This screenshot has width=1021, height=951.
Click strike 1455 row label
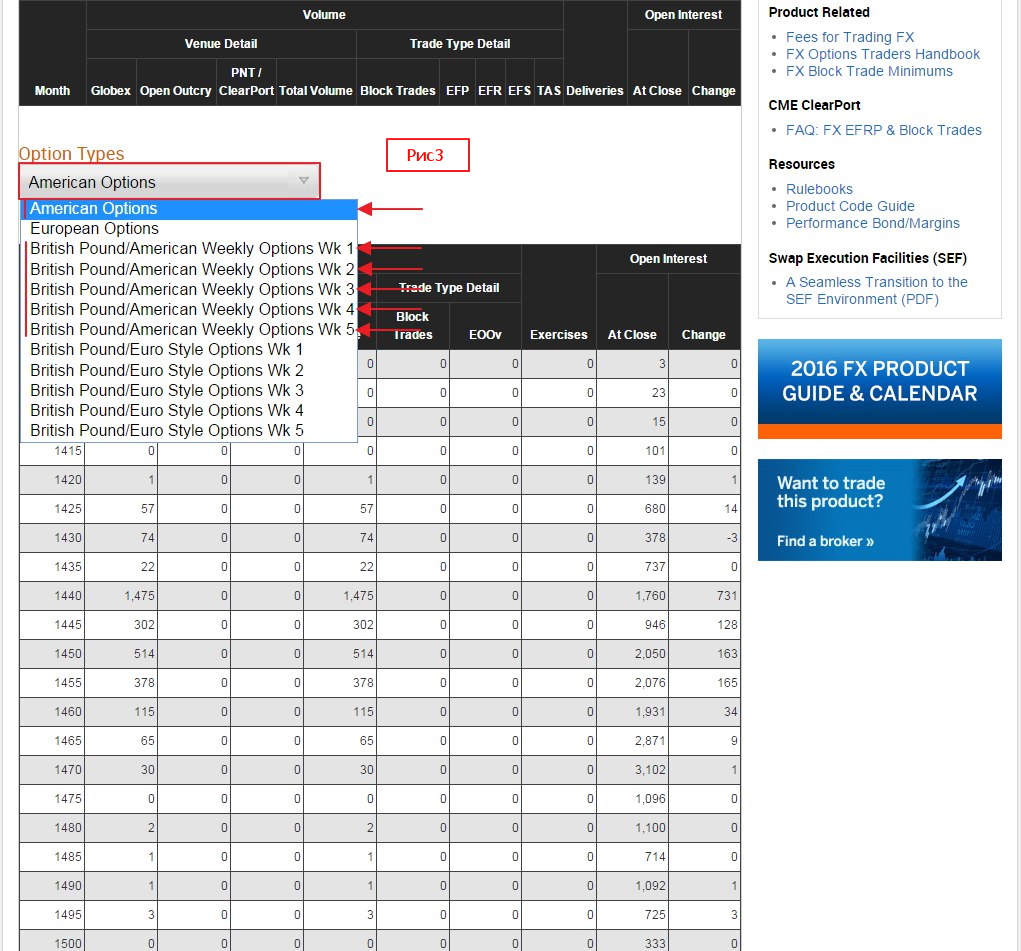(68, 683)
